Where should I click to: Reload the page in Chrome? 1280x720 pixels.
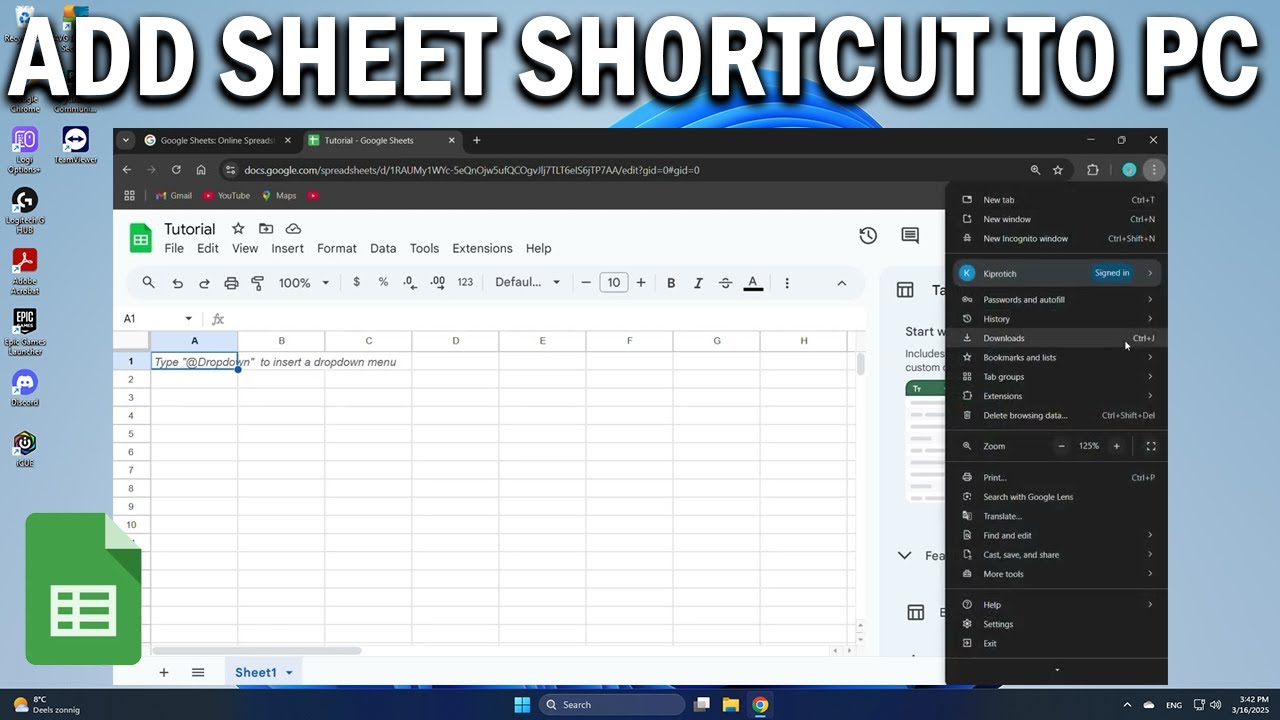pos(176,170)
